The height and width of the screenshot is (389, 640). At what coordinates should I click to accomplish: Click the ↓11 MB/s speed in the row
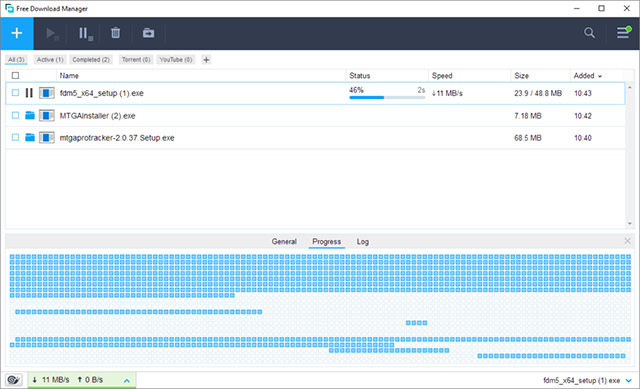coord(447,93)
